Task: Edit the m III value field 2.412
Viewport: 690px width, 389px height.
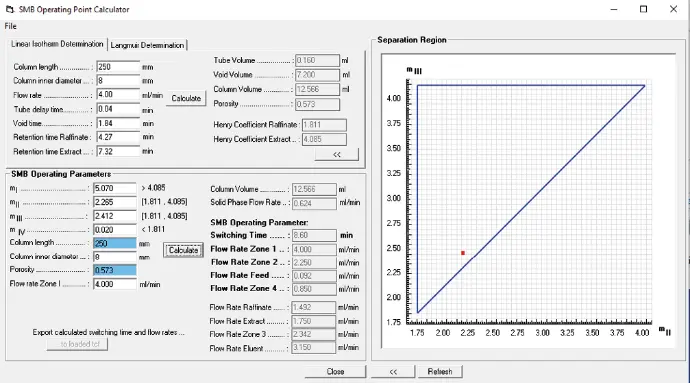Action: [x=114, y=216]
